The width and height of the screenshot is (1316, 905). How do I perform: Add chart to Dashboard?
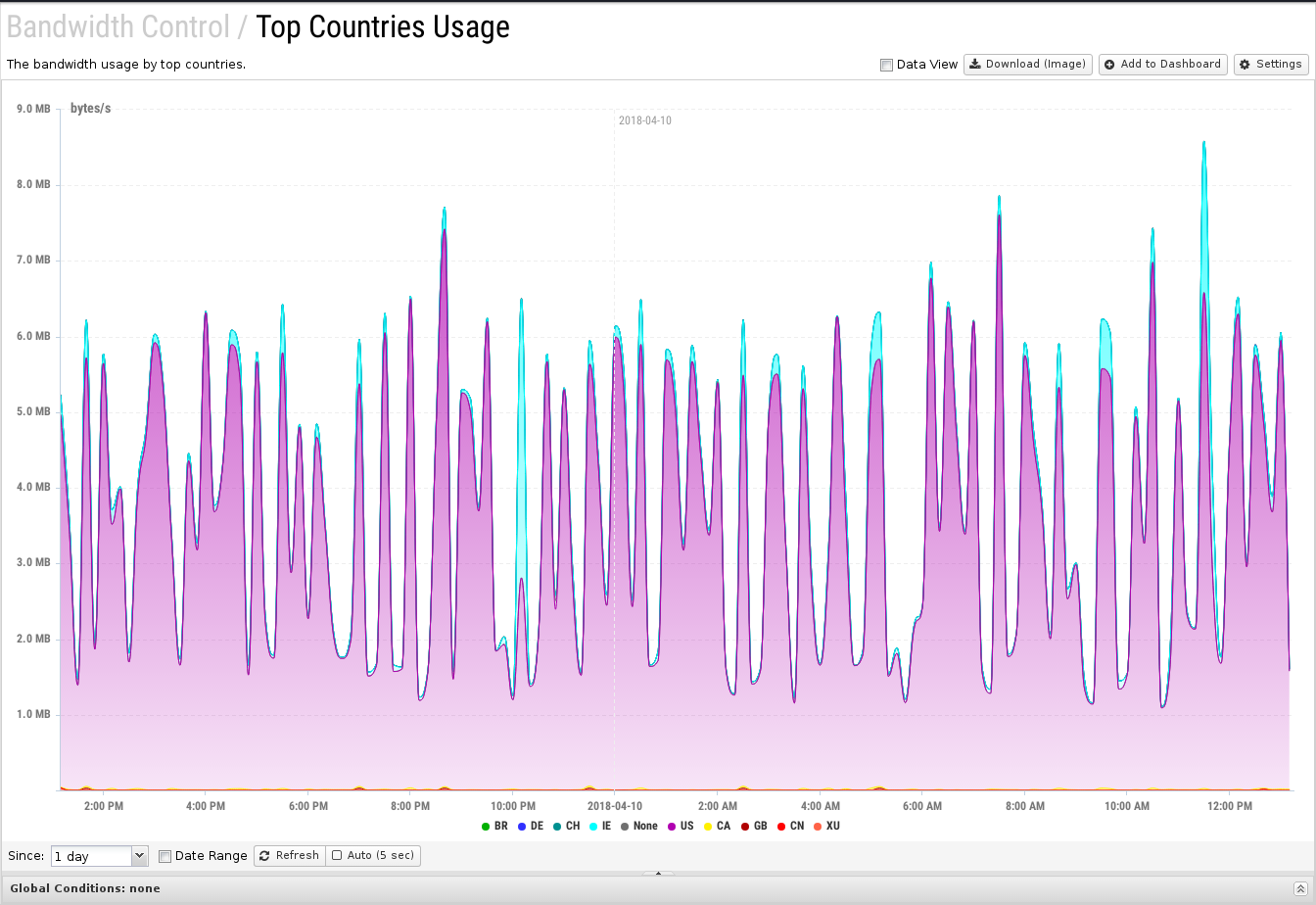pos(1163,65)
